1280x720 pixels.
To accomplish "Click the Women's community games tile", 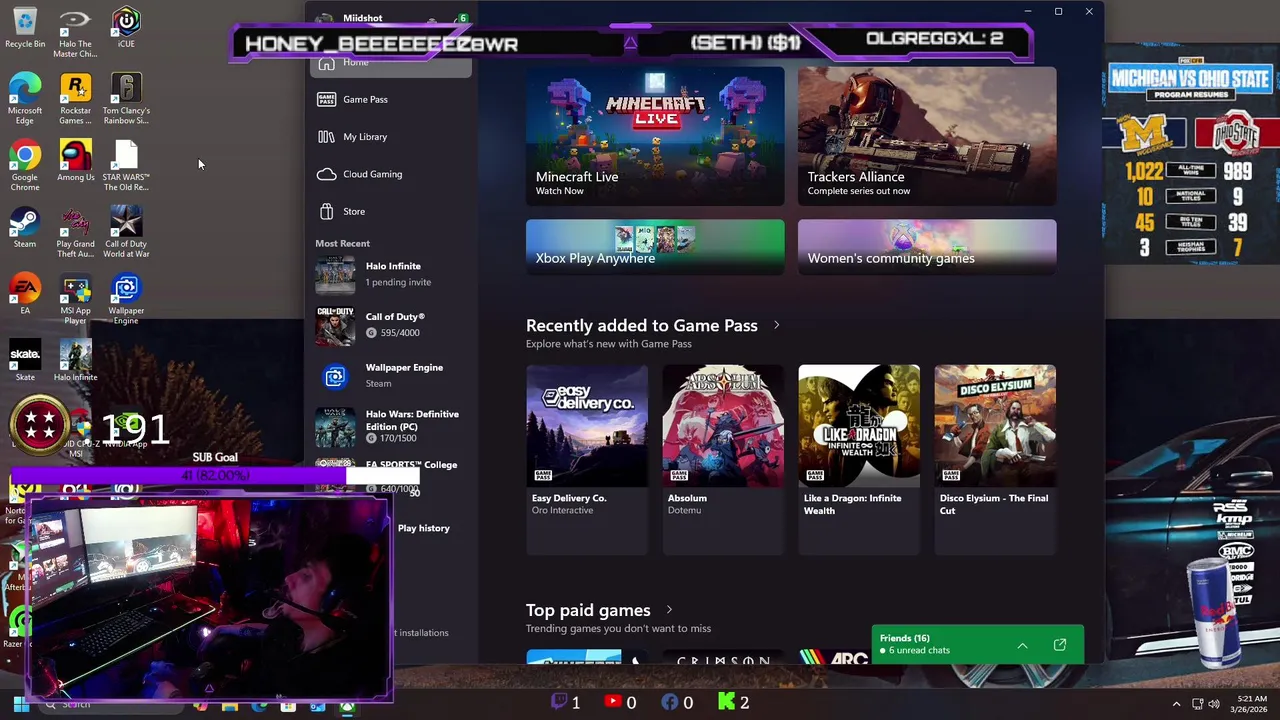I will point(927,246).
